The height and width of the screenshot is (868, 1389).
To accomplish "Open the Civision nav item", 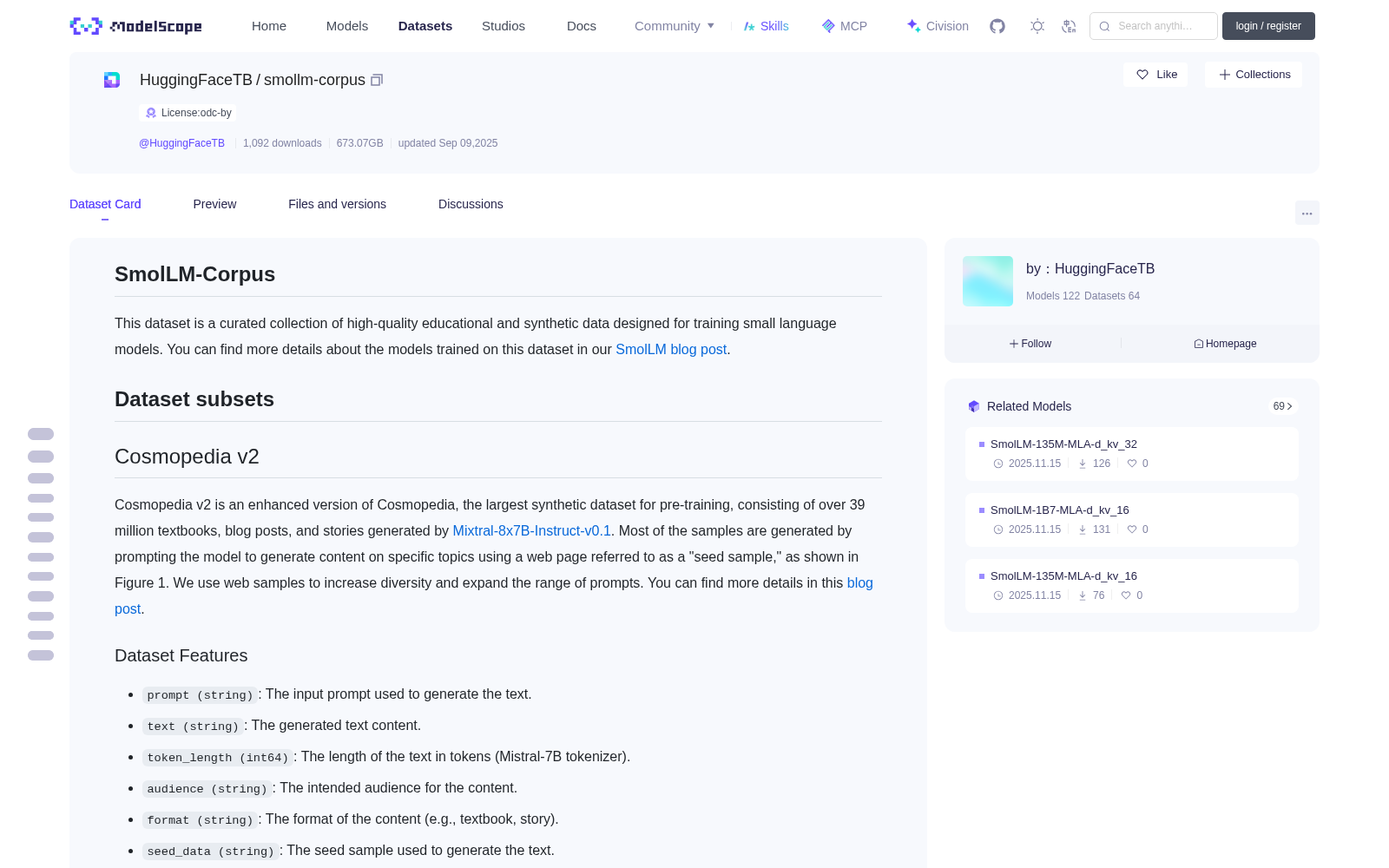I will coord(938,26).
